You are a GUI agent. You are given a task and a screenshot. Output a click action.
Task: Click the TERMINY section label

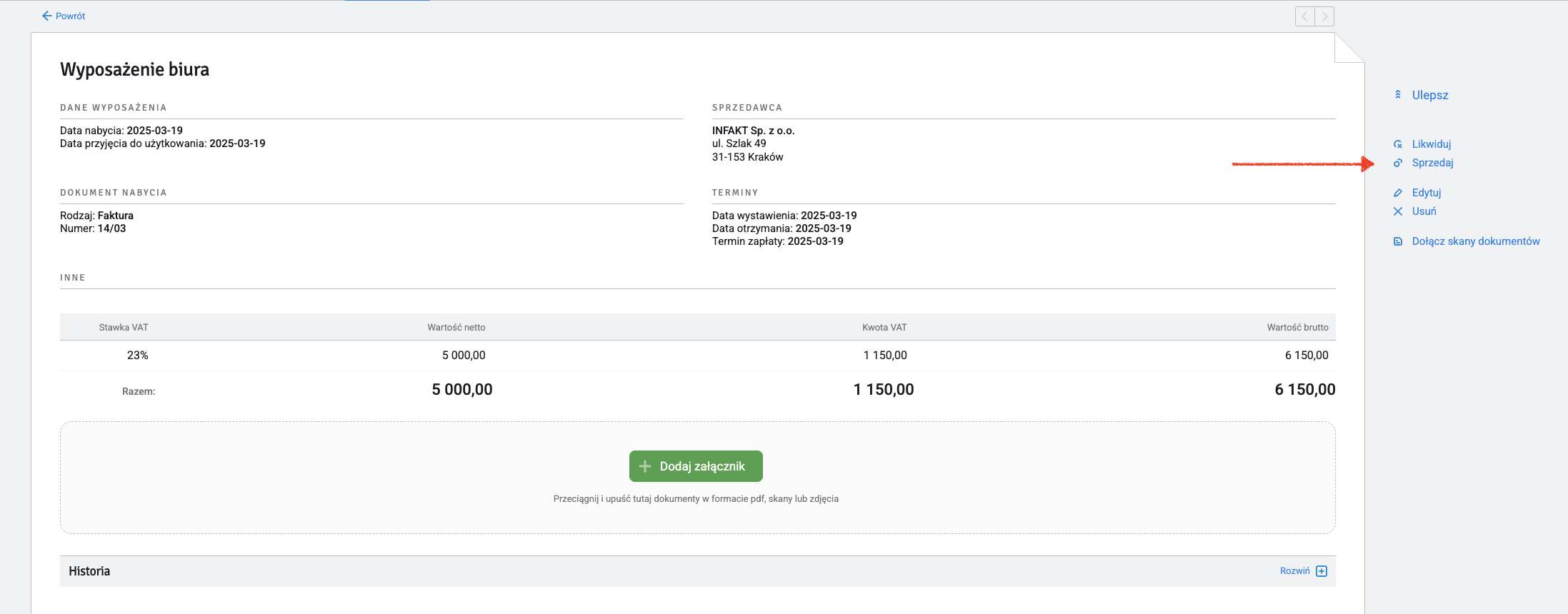point(735,193)
